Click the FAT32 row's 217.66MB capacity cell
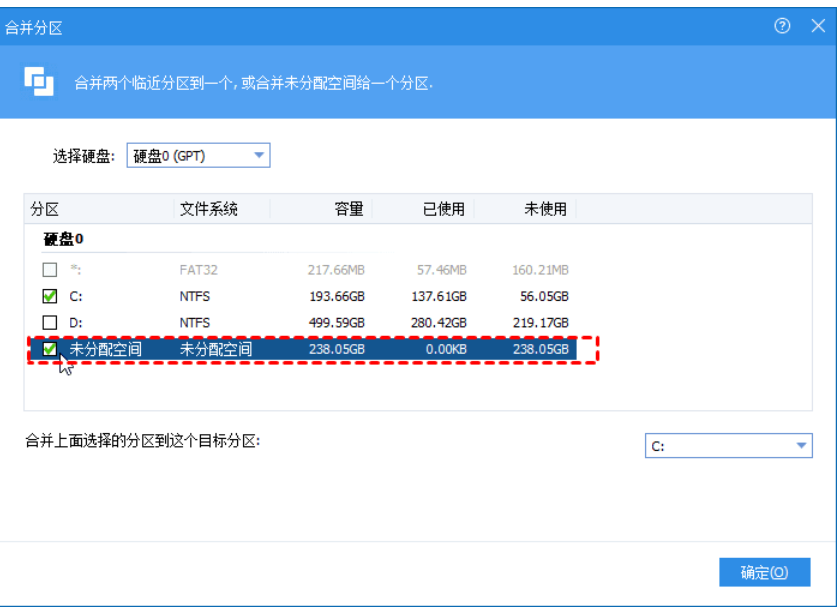The height and width of the screenshot is (608, 837). (x=335, y=271)
